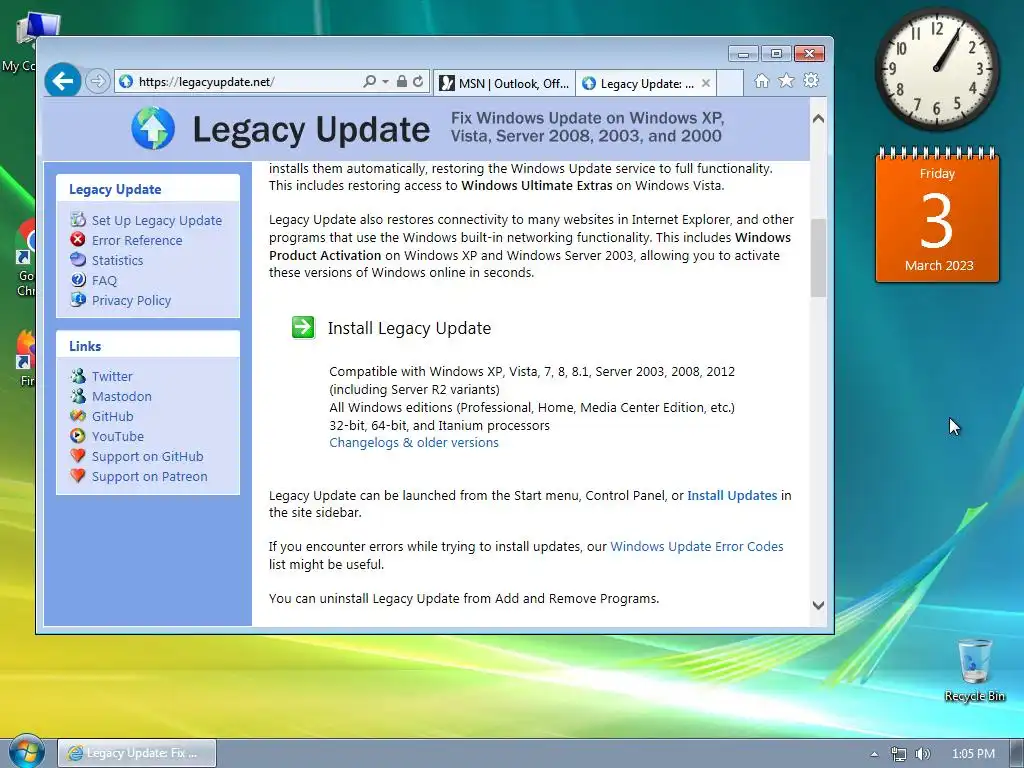
Task: Click the Legacy Update globe logo
Action: coord(153,128)
